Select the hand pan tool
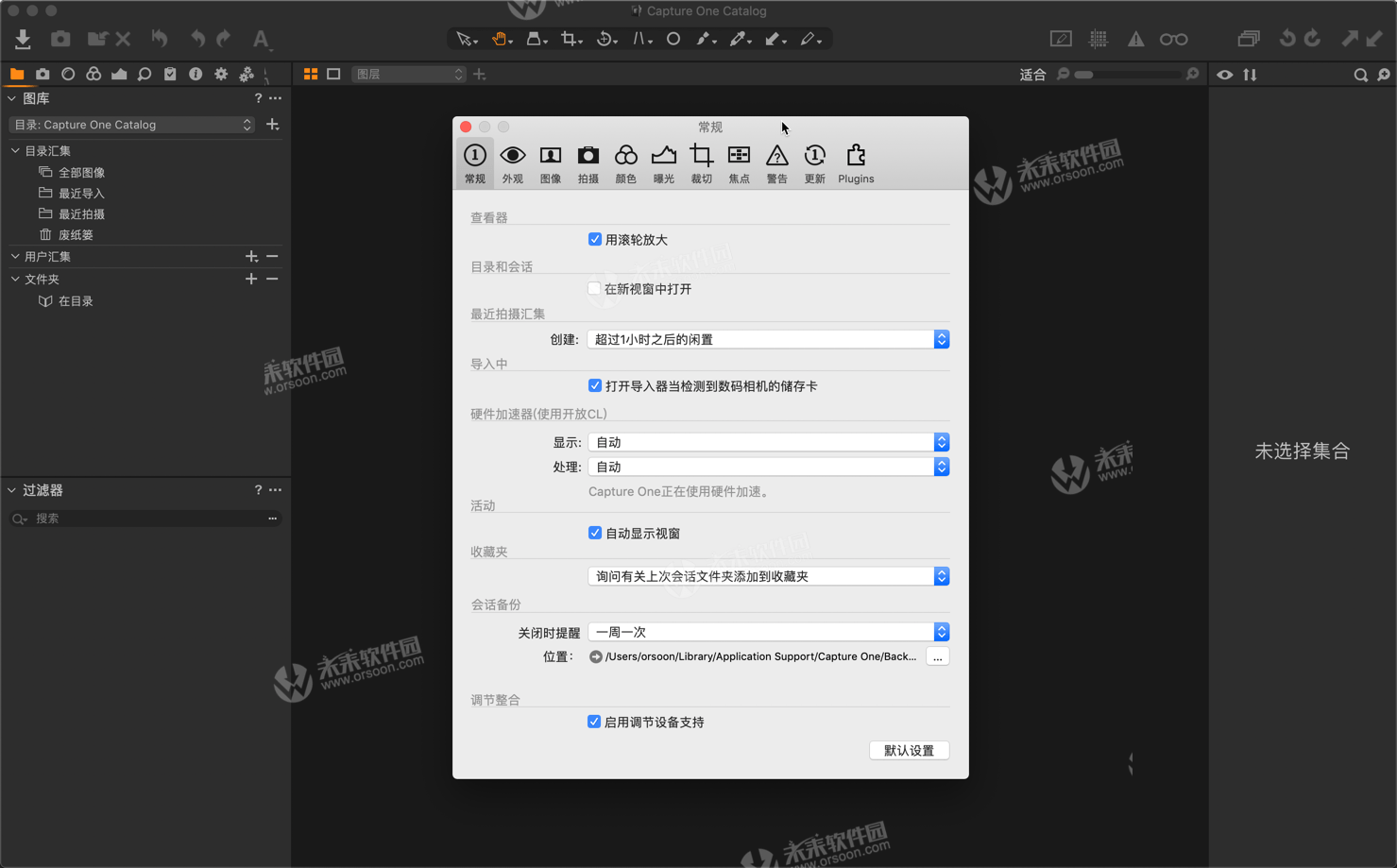Image resolution: width=1397 pixels, height=868 pixels. pos(499,39)
